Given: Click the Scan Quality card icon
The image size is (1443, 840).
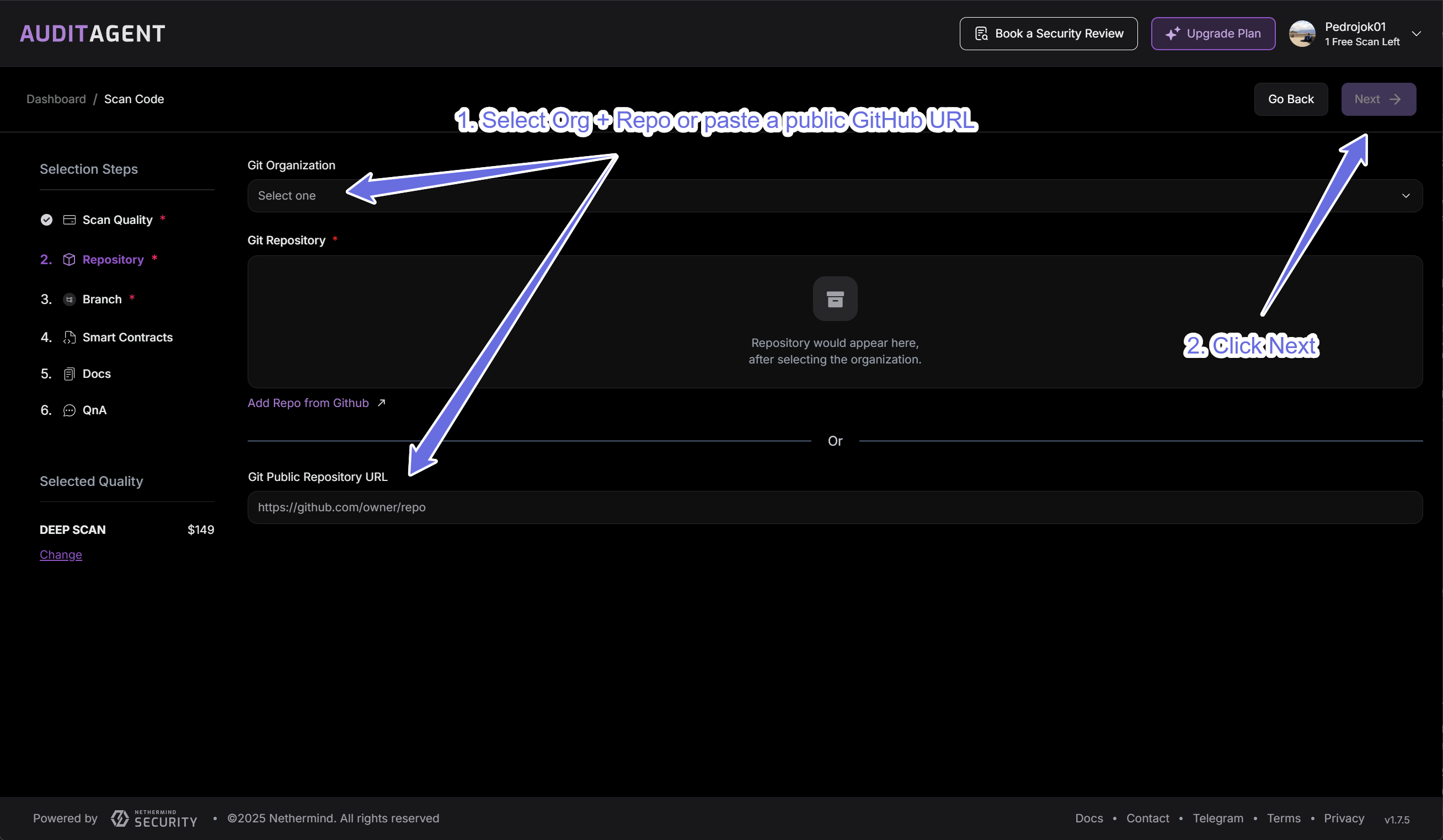Looking at the screenshot, I should pos(70,220).
